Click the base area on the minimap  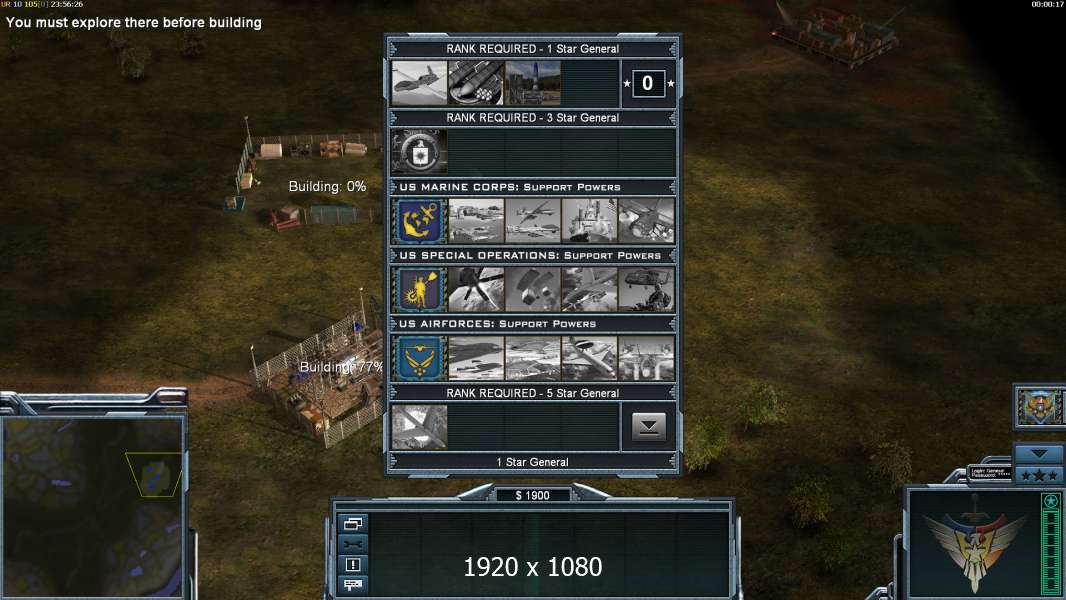point(155,474)
